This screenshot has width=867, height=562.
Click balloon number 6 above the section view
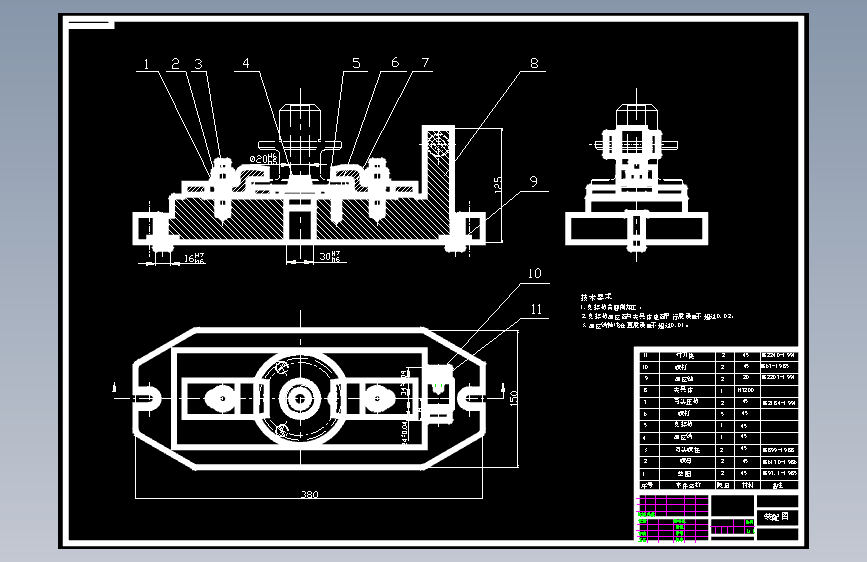point(395,63)
